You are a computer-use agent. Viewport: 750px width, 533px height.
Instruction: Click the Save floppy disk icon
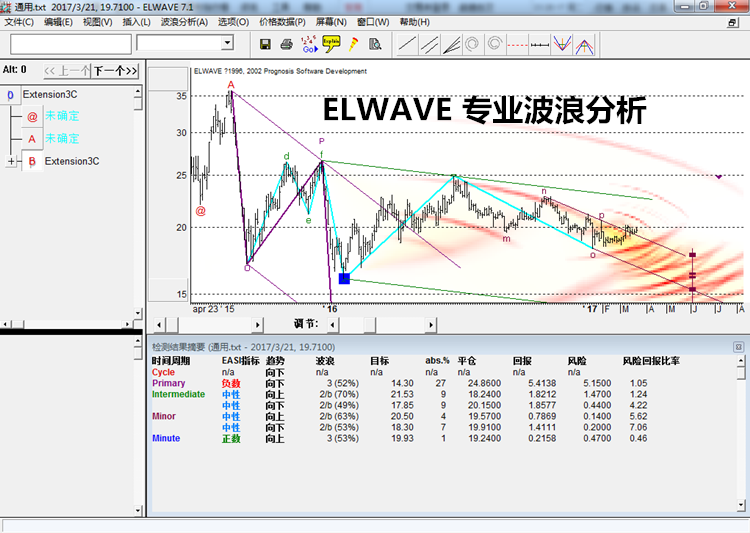click(x=265, y=44)
